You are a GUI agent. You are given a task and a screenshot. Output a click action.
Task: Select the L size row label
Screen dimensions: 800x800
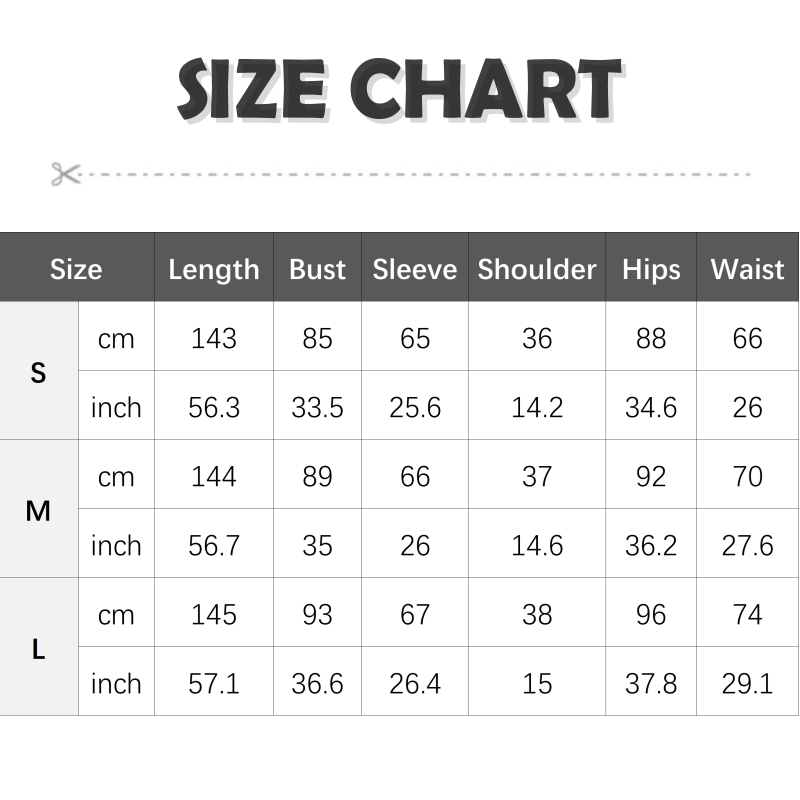click(x=38, y=649)
